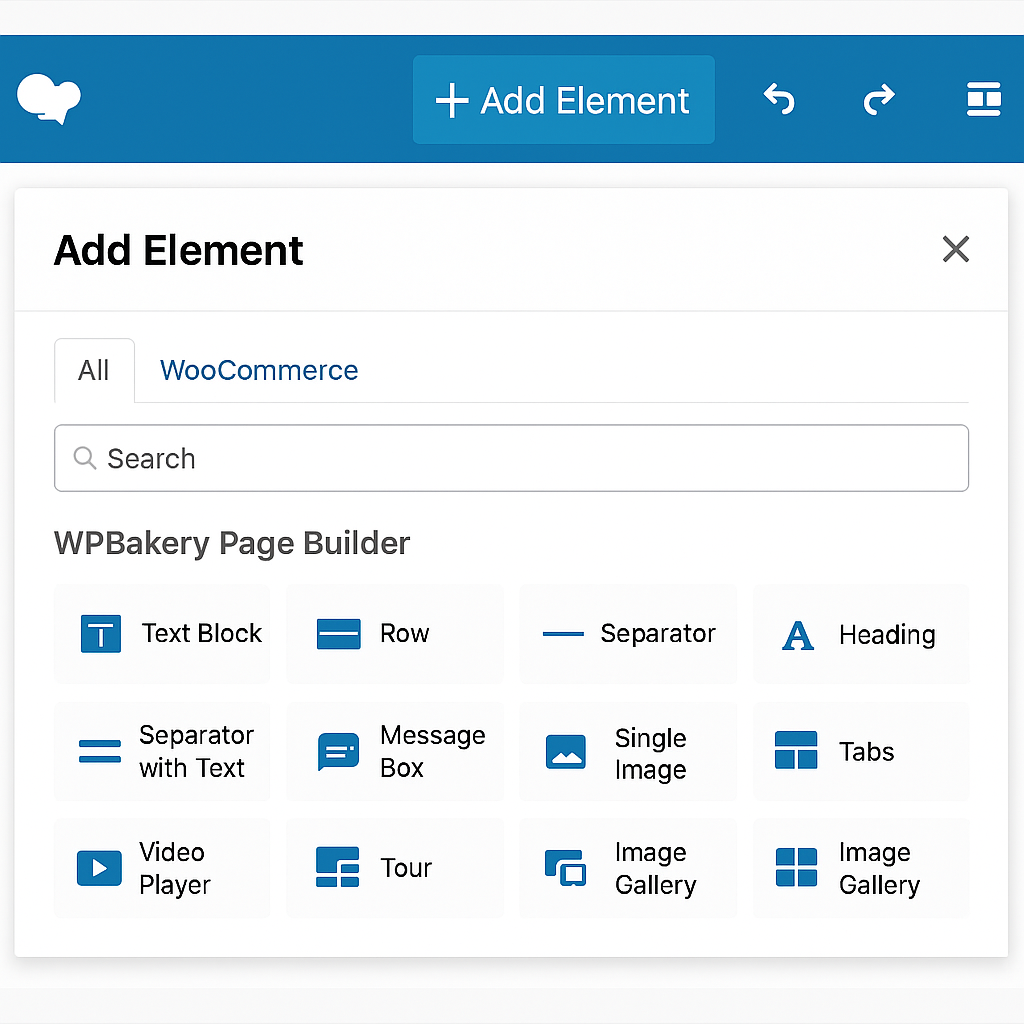Click the undo arrow icon

pyautogui.click(x=779, y=99)
